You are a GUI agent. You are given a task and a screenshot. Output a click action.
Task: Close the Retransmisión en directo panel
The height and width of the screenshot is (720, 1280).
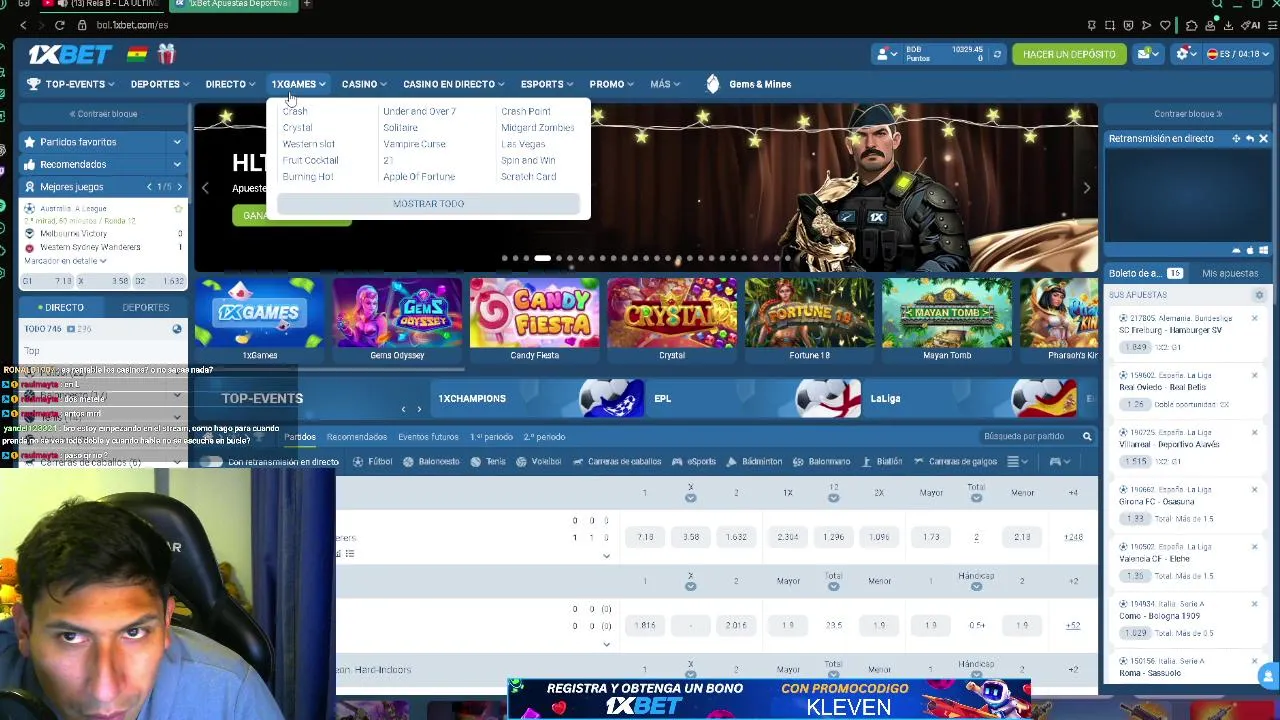click(1264, 139)
